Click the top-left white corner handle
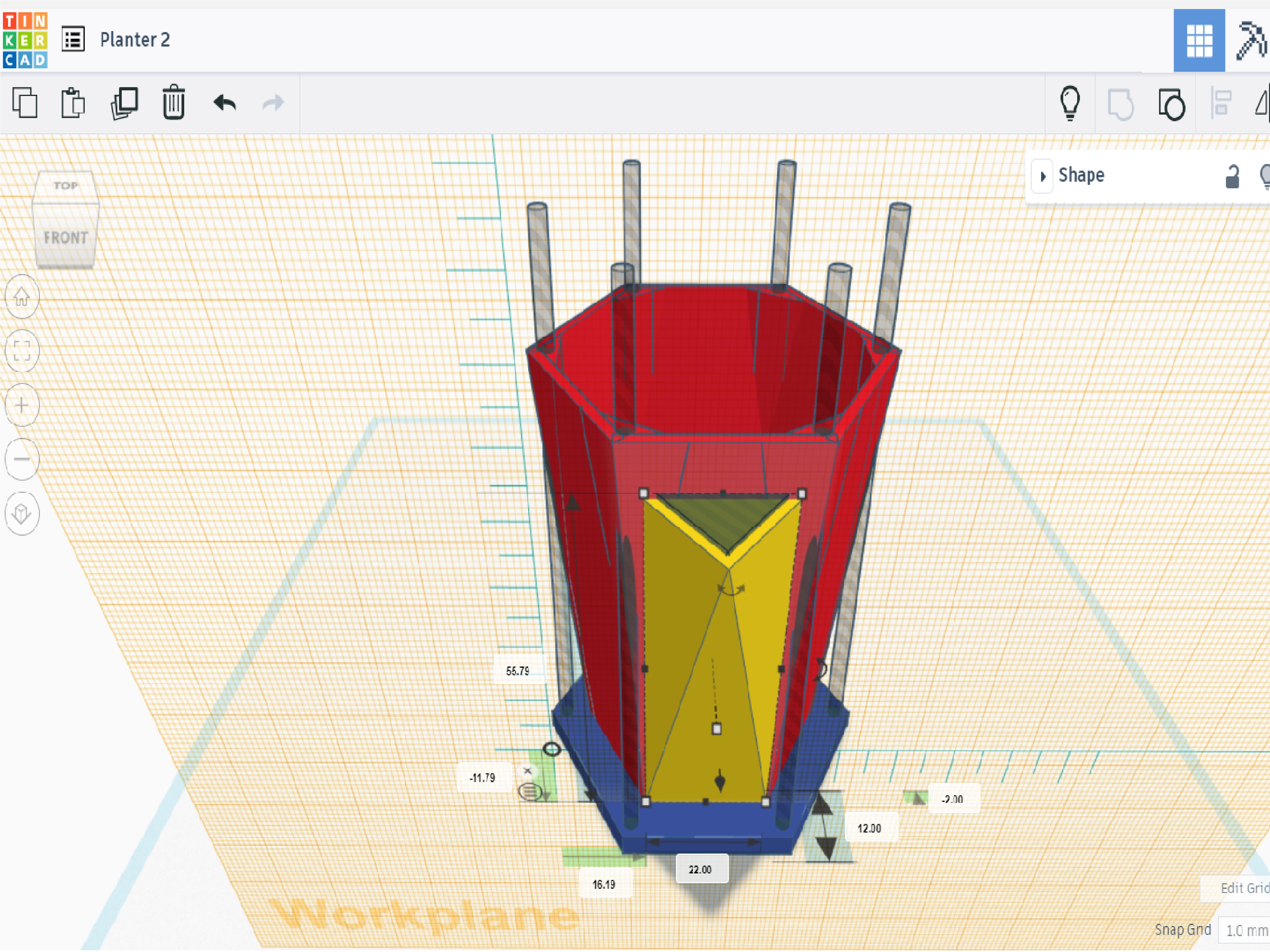This screenshot has height=952, width=1270. click(x=643, y=493)
